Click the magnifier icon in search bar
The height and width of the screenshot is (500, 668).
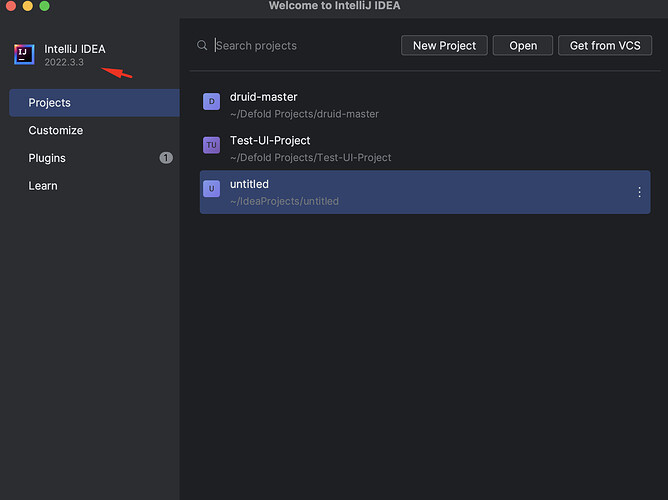pos(203,45)
